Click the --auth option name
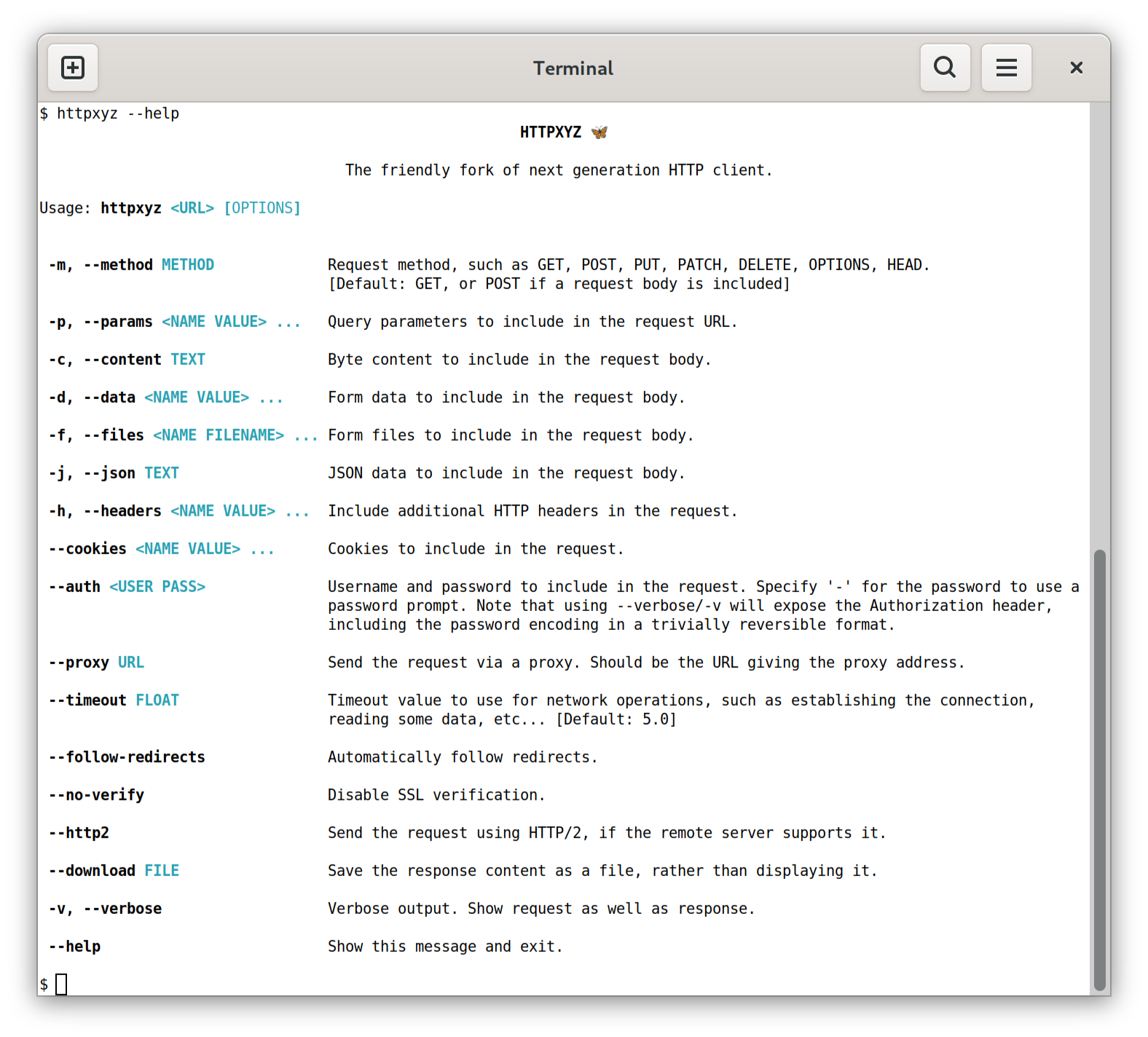 coord(74,587)
